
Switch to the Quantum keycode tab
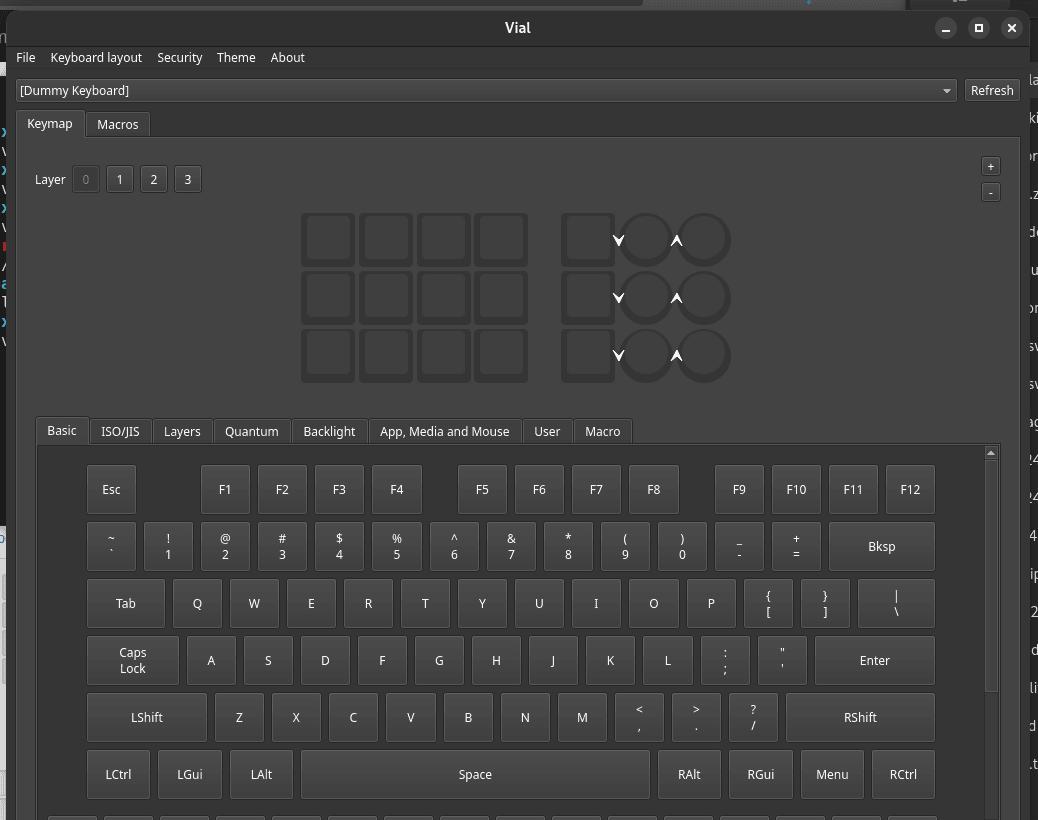pos(251,432)
